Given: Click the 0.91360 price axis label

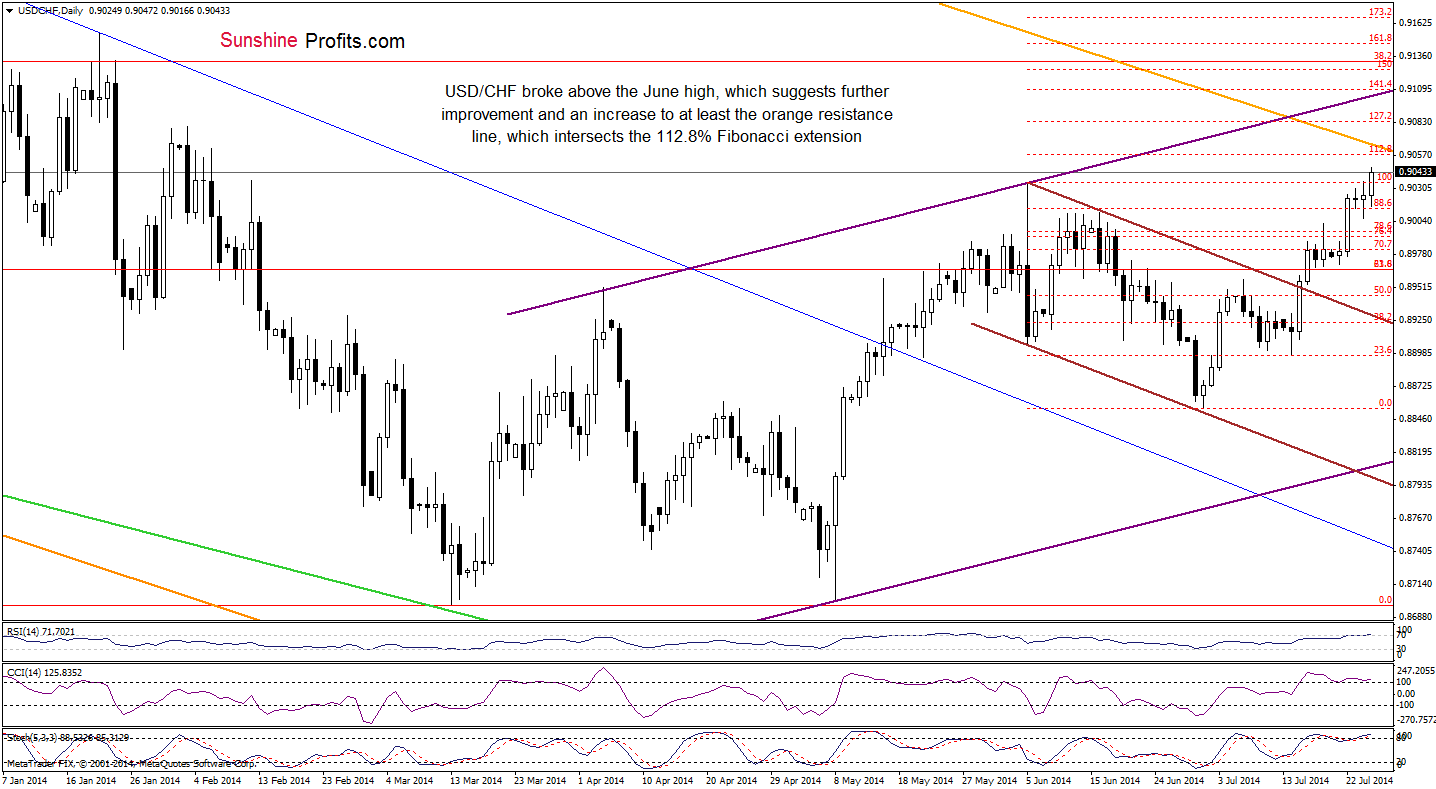Looking at the screenshot, I should click(1416, 55).
